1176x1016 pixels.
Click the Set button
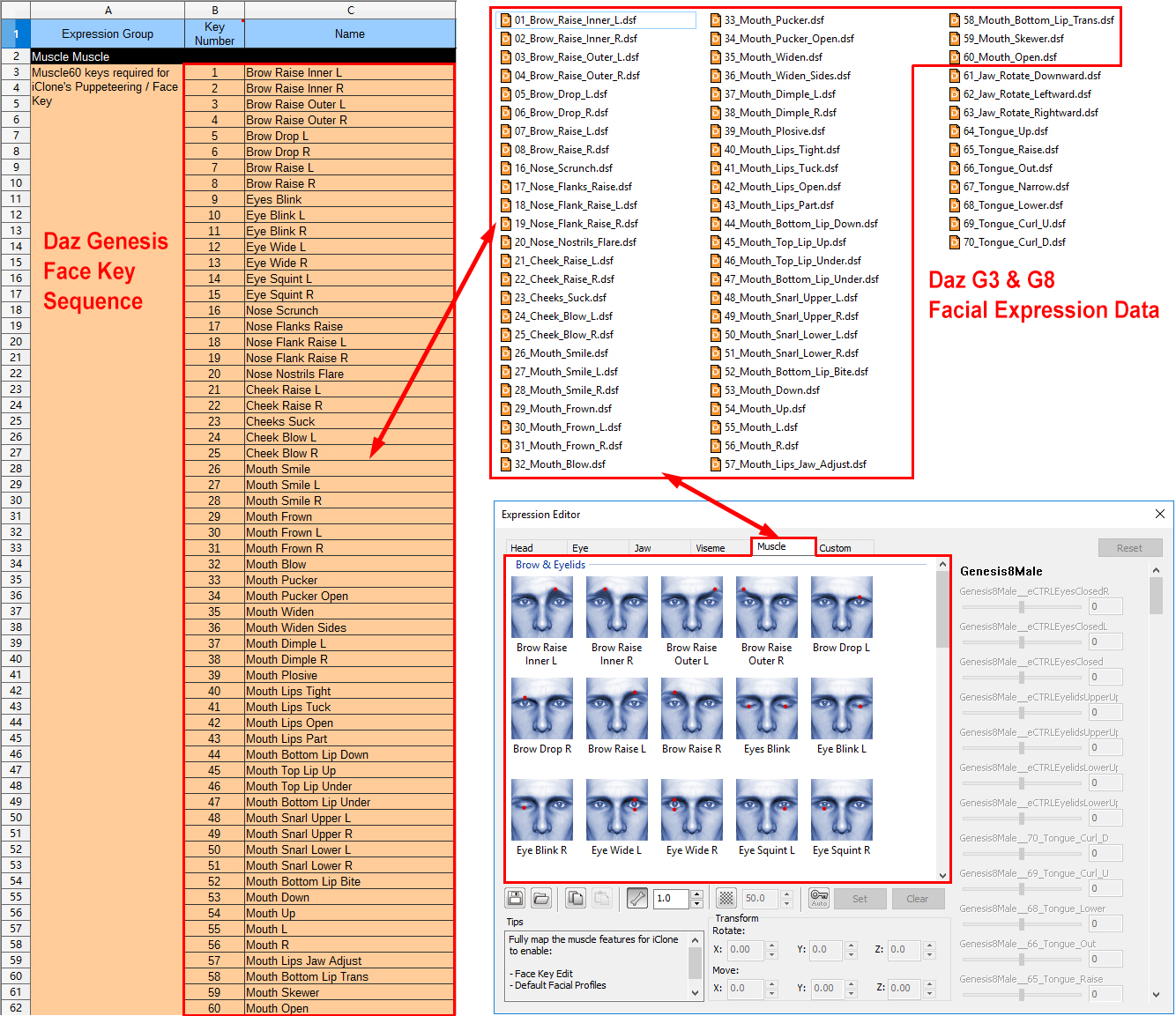pyautogui.click(x=860, y=899)
